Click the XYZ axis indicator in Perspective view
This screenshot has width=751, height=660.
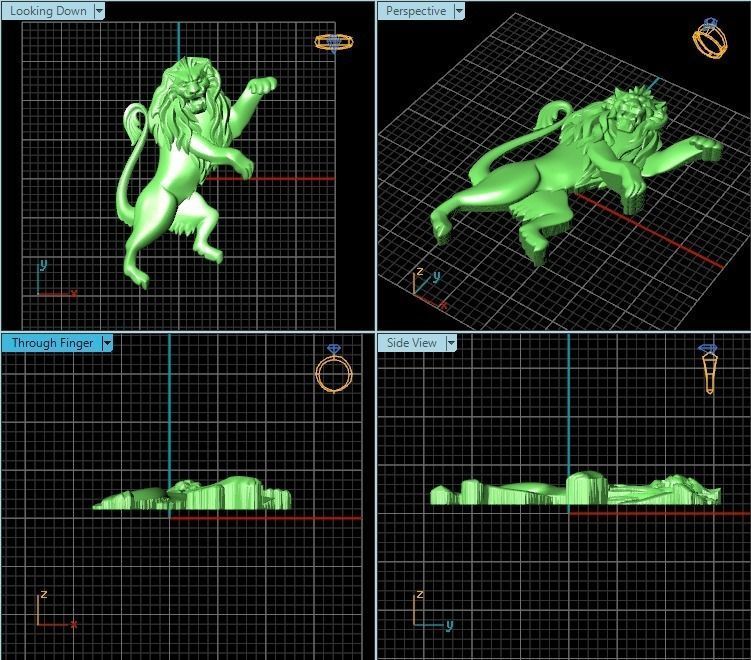tap(430, 288)
